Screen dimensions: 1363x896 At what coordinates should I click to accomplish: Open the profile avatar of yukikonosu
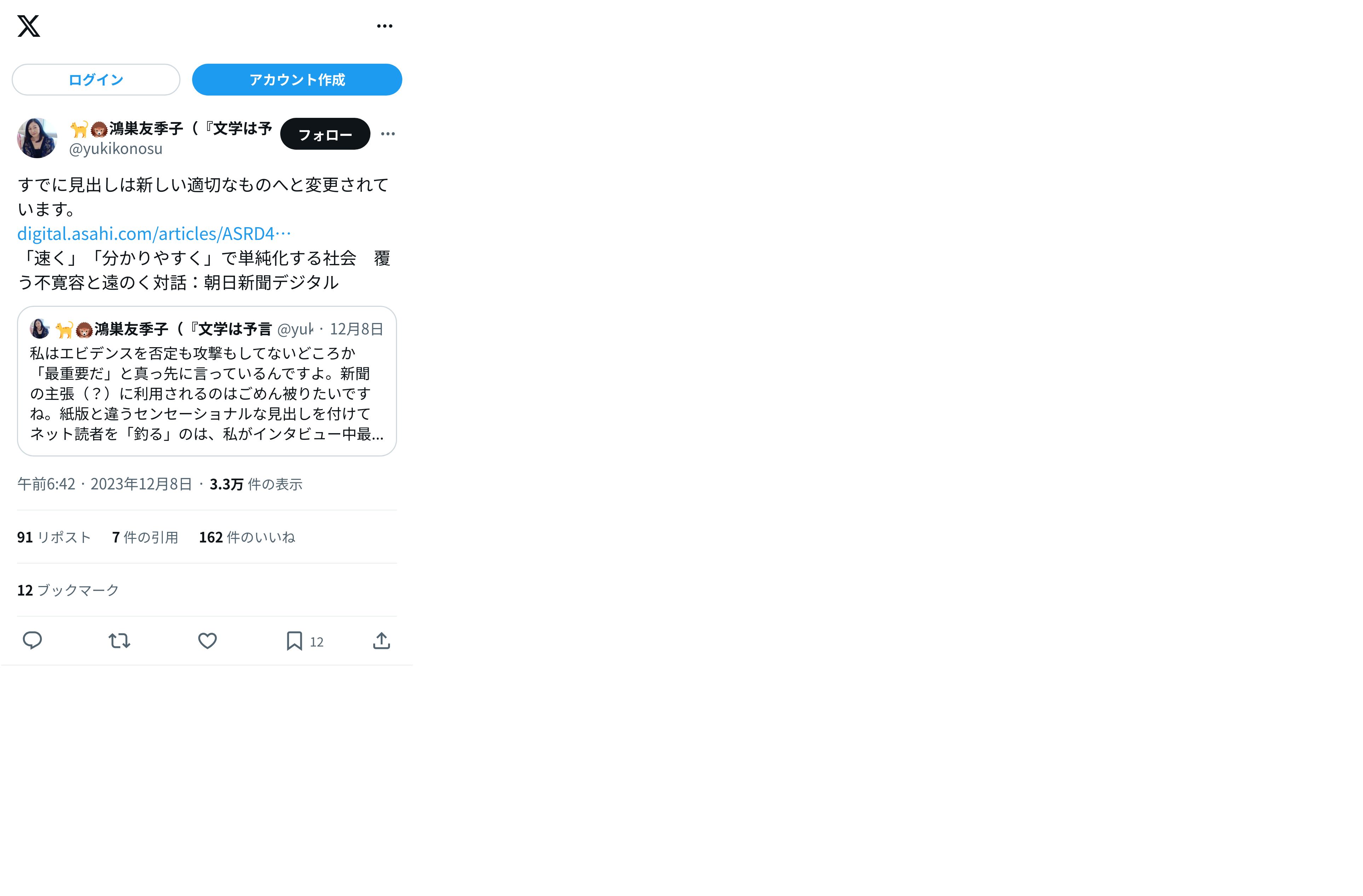pos(37,138)
